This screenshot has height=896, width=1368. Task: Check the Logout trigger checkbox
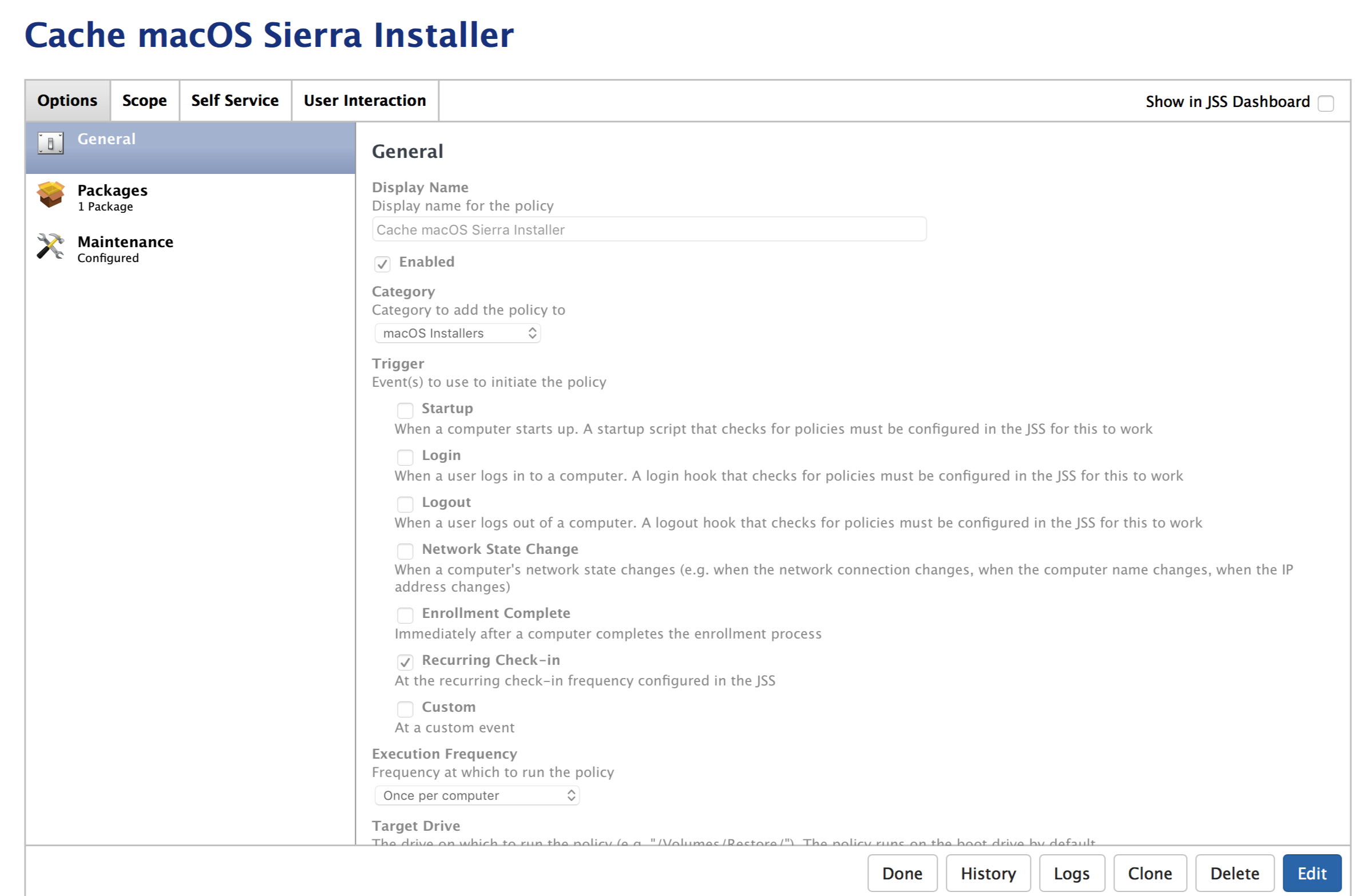coord(405,505)
